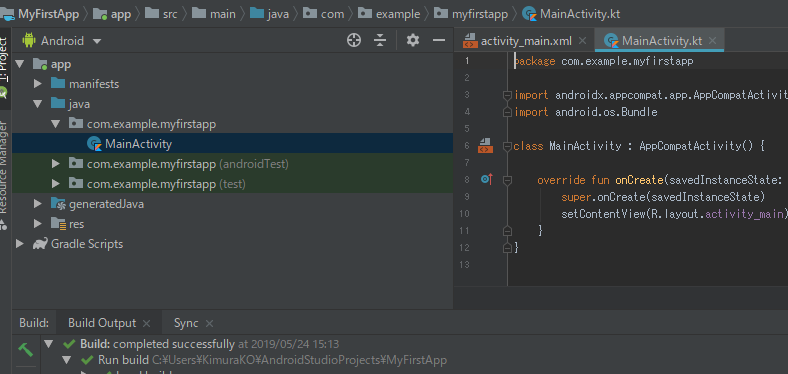Fold the class MainActivity block on line 6
788x374 pixels.
507,146
